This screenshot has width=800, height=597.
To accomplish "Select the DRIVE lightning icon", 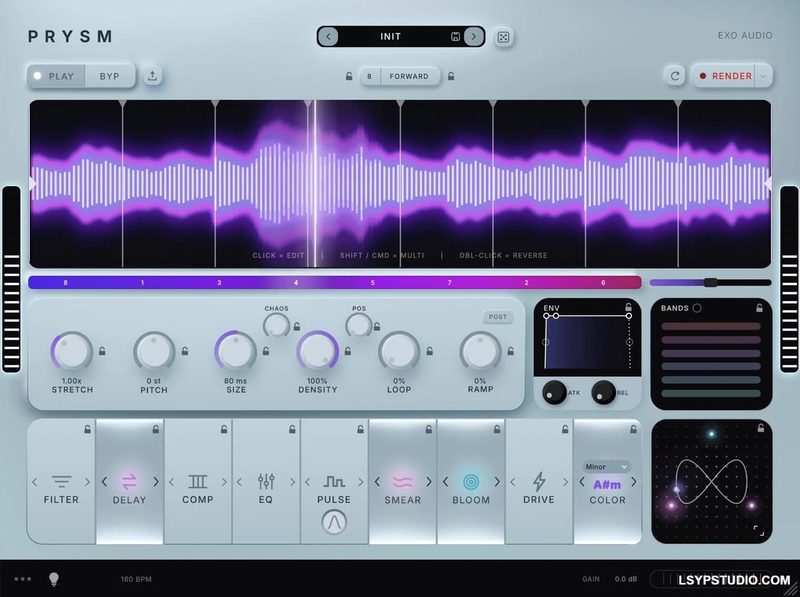I will point(539,481).
